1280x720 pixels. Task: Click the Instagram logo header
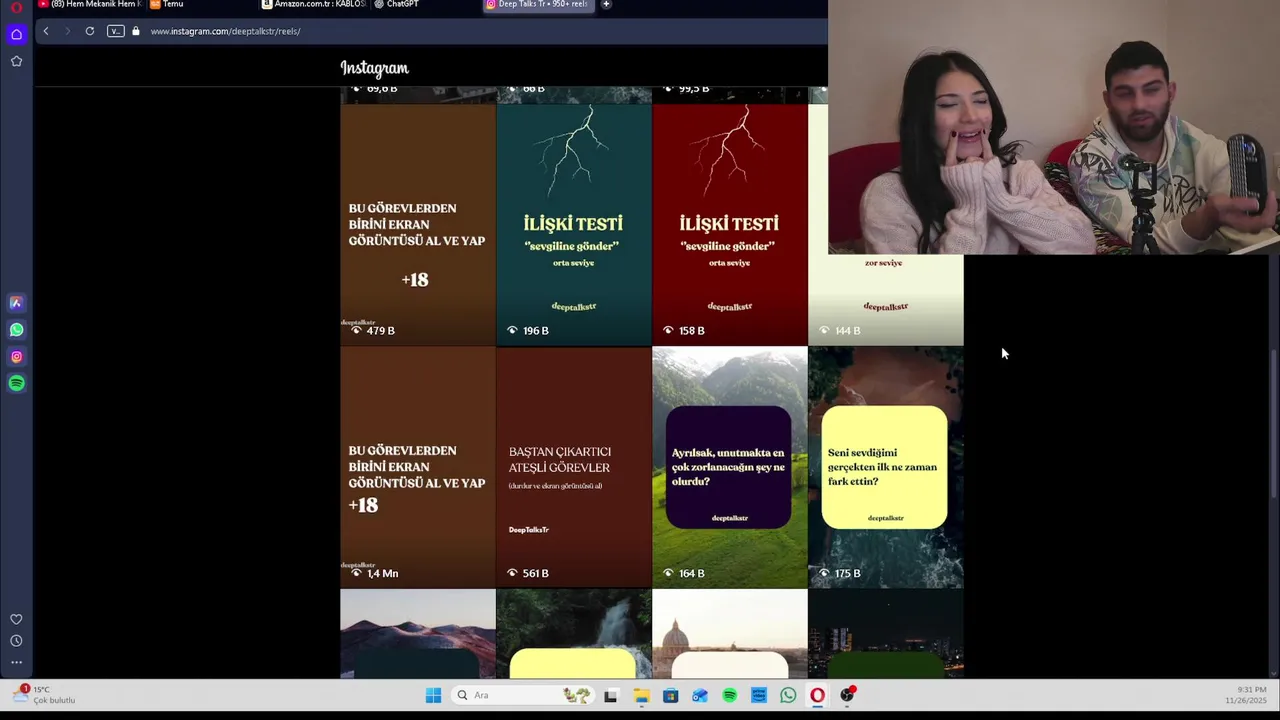tap(374, 68)
